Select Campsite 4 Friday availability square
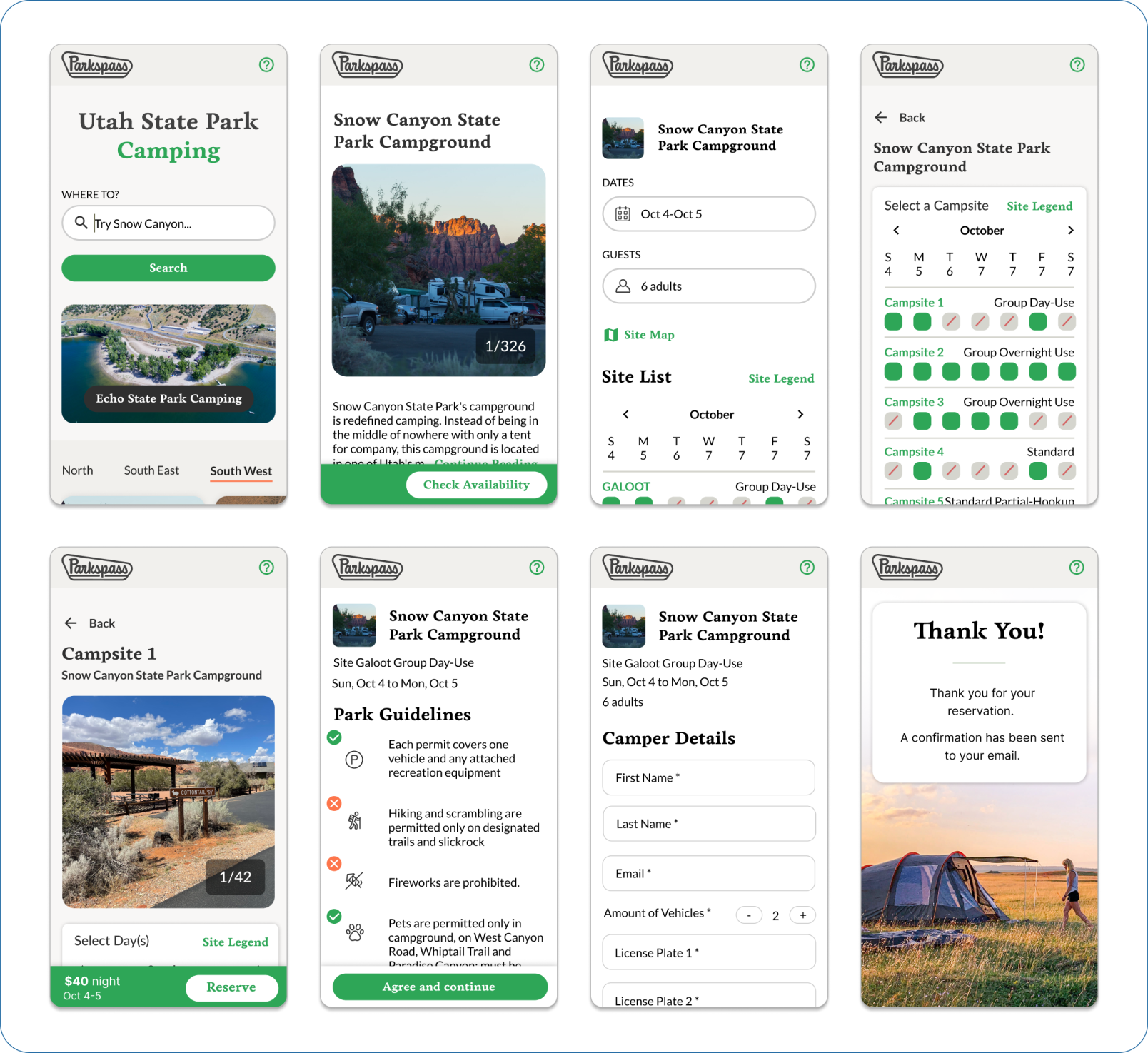The height and width of the screenshot is (1053, 1148). (x=1038, y=470)
